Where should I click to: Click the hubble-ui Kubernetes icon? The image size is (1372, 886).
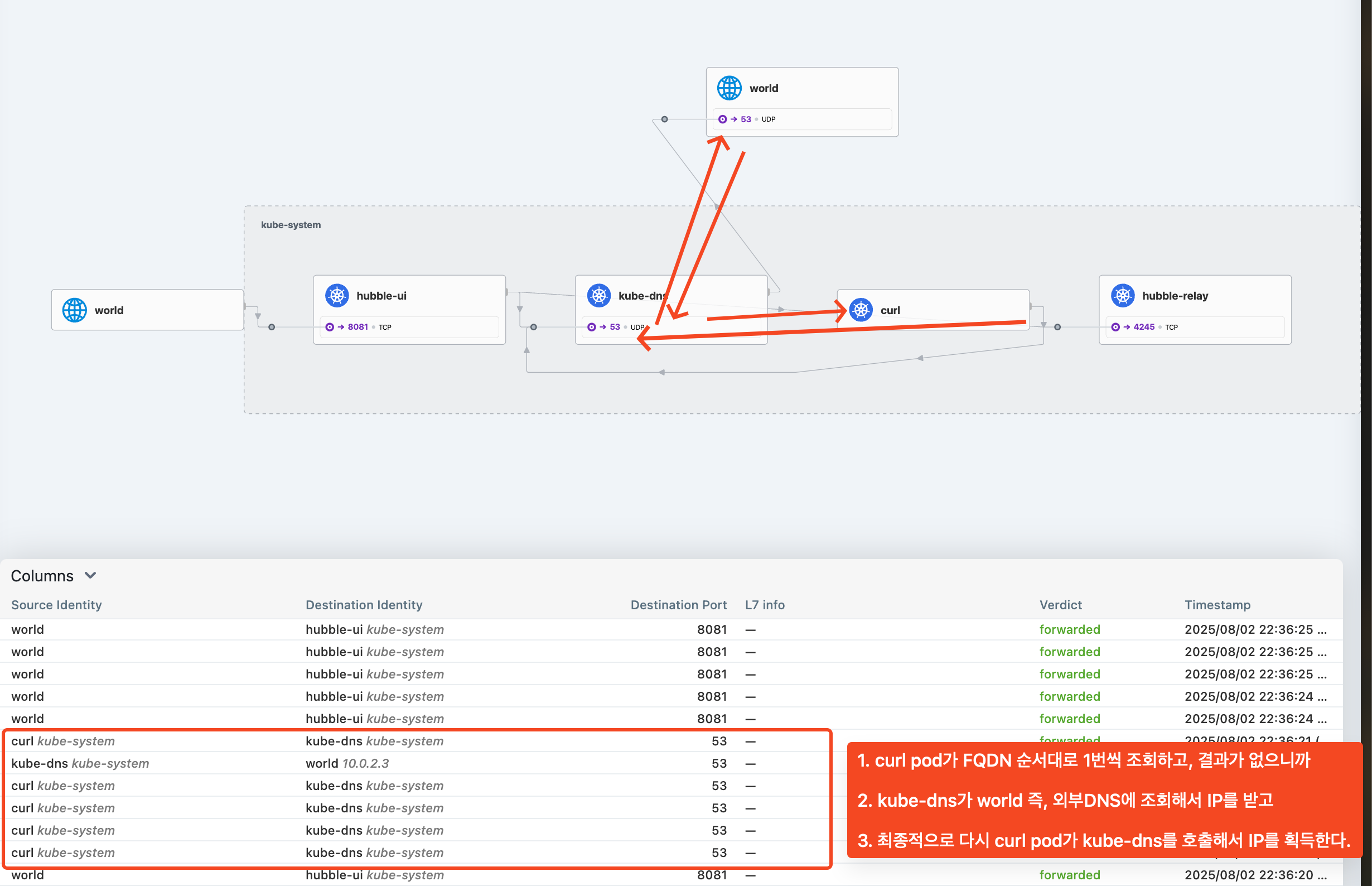click(x=337, y=296)
